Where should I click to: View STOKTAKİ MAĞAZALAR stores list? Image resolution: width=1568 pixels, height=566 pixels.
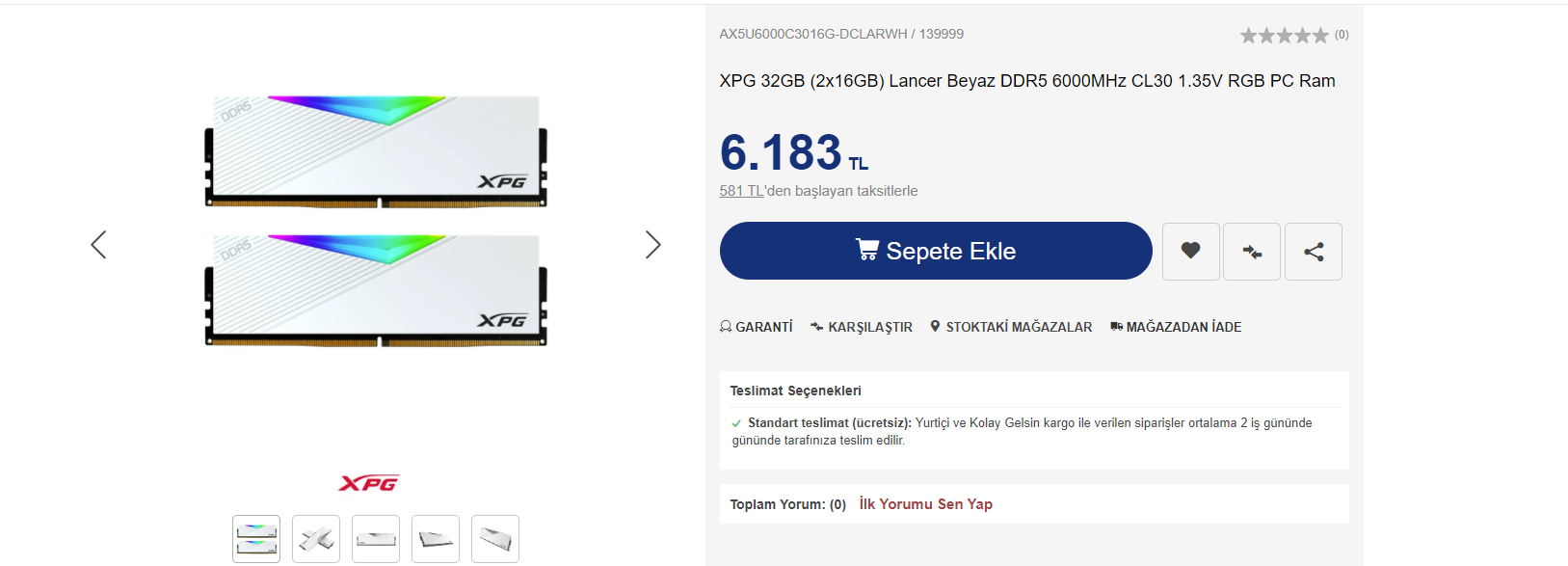(1011, 327)
